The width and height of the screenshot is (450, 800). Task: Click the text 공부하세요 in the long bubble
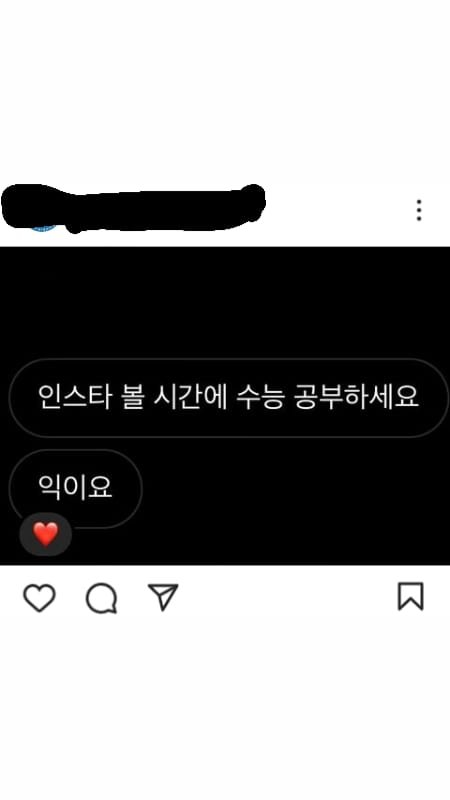click(x=357, y=397)
